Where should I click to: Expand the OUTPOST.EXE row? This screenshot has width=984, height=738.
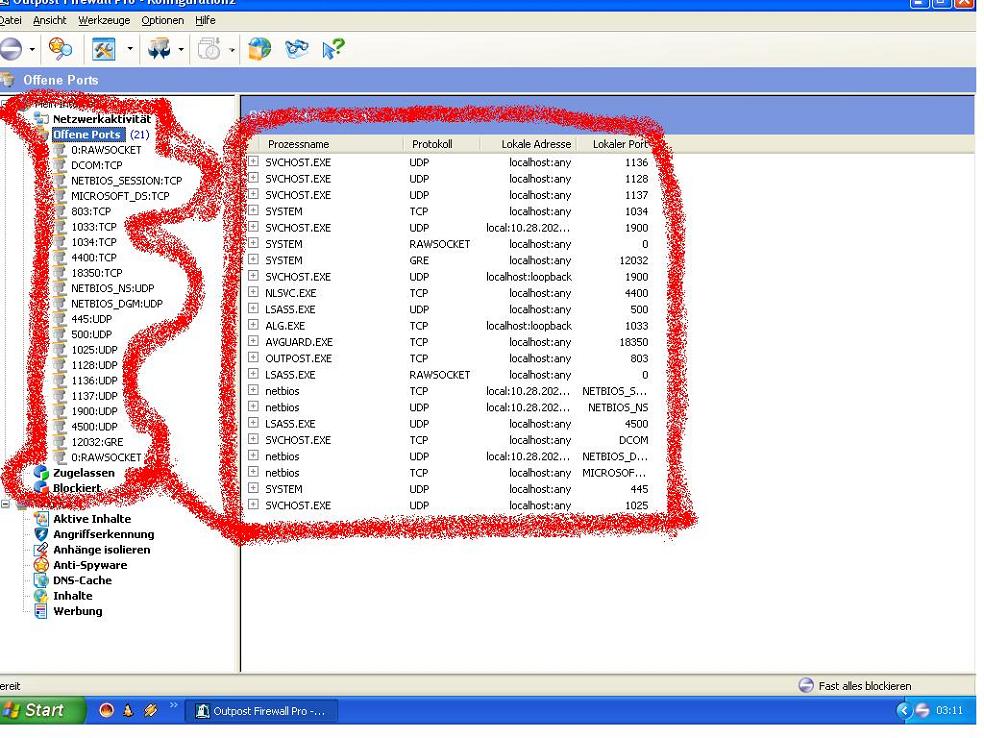coord(254,357)
